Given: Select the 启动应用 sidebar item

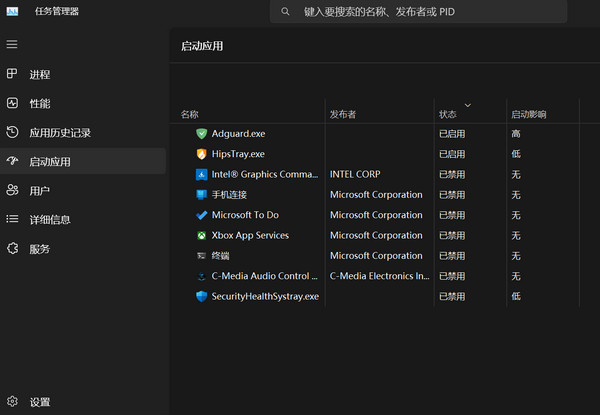Looking at the screenshot, I should tap(83, 161).
